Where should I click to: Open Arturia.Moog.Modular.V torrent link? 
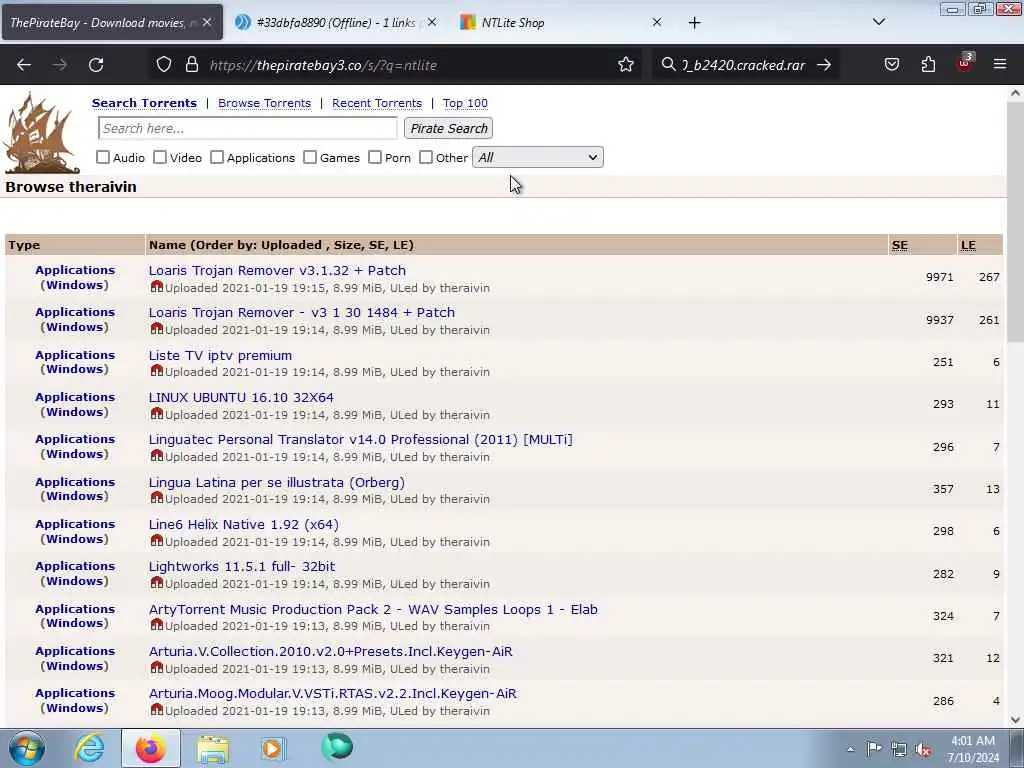click(x=332, y=694)
